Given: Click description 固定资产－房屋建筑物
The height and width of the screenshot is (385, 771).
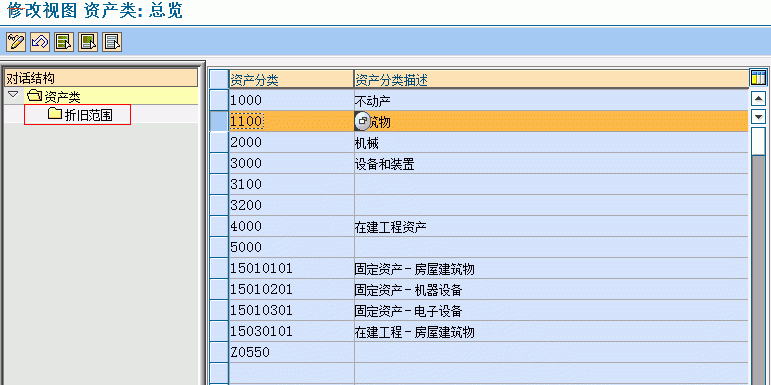Looking at the screenshot, I should pyautogui.click(x=551, y=268).
